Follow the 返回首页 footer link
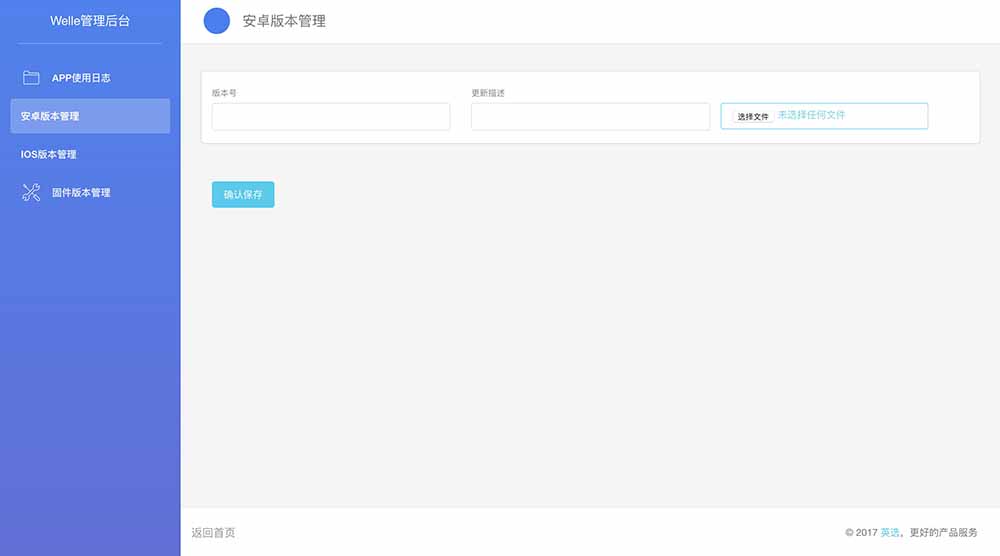The image size is (1000, 556). [x=213, y=533]
